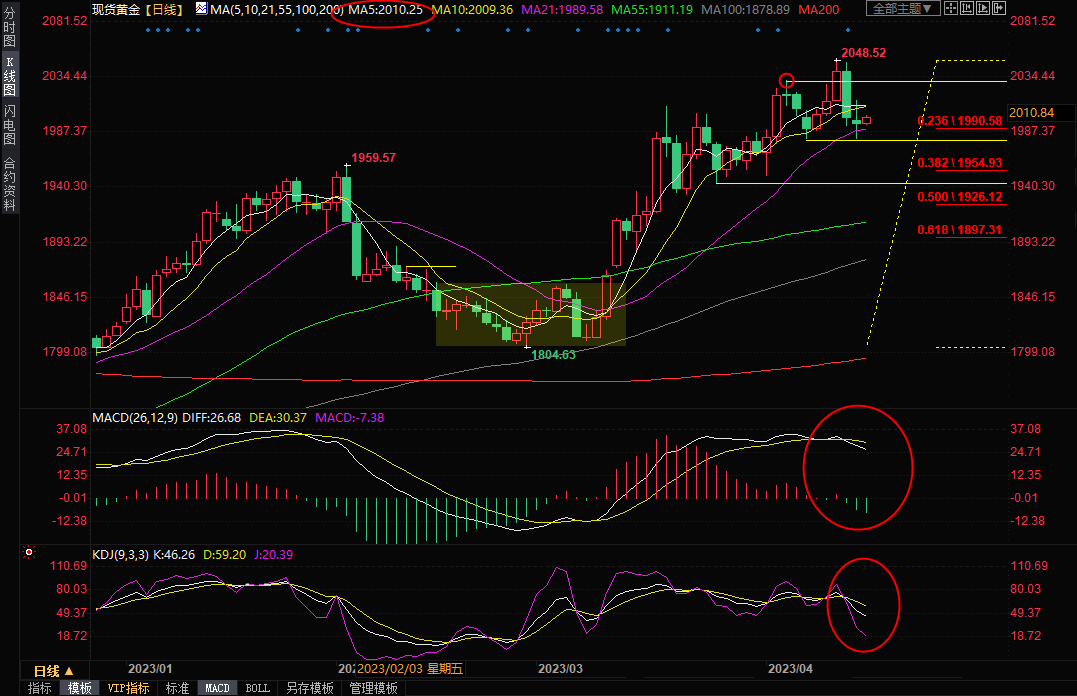
Task: Select the 指标 tab at the bottom
Action: (x=40, y=688)
